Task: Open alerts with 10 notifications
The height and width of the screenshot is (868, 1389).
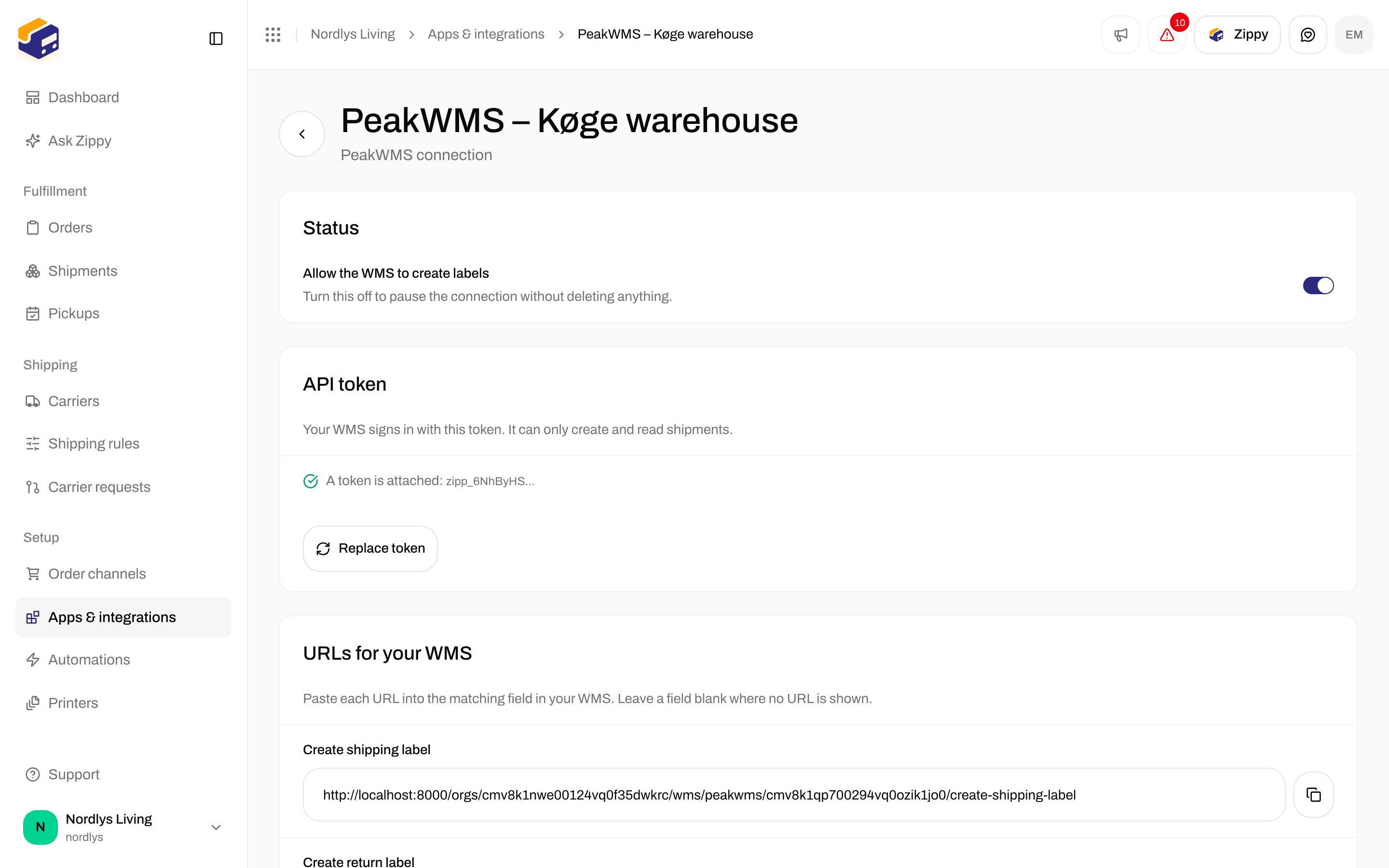Action: pyautogui.click(x=1167, y=34)
